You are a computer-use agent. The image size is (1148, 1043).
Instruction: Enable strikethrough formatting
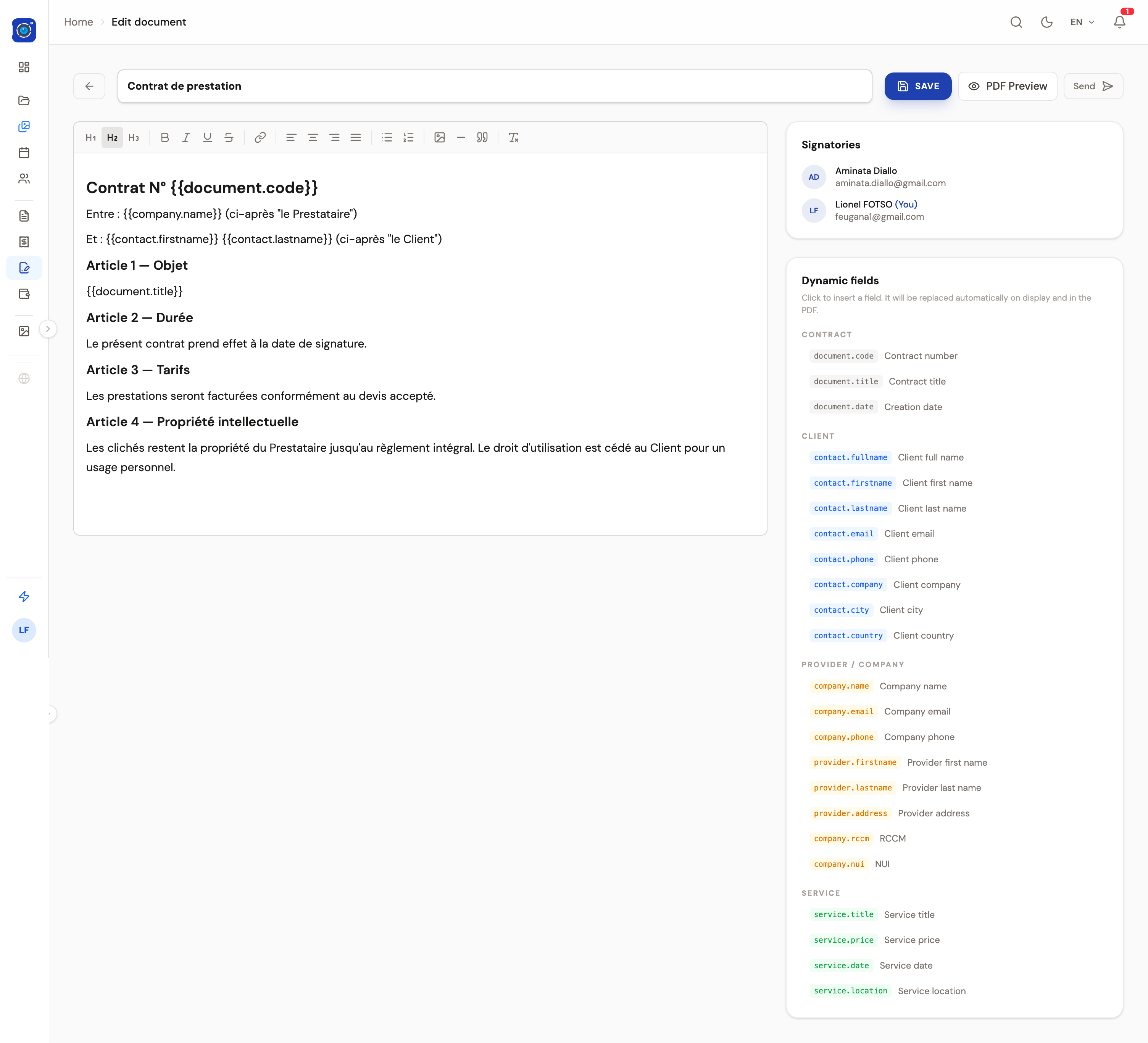[229, 137]
